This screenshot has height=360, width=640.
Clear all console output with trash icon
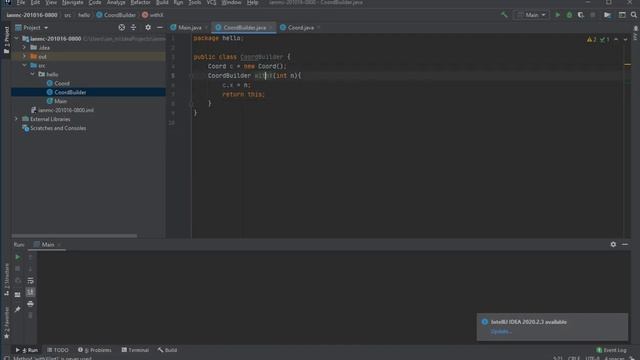(x=30, y=315)
